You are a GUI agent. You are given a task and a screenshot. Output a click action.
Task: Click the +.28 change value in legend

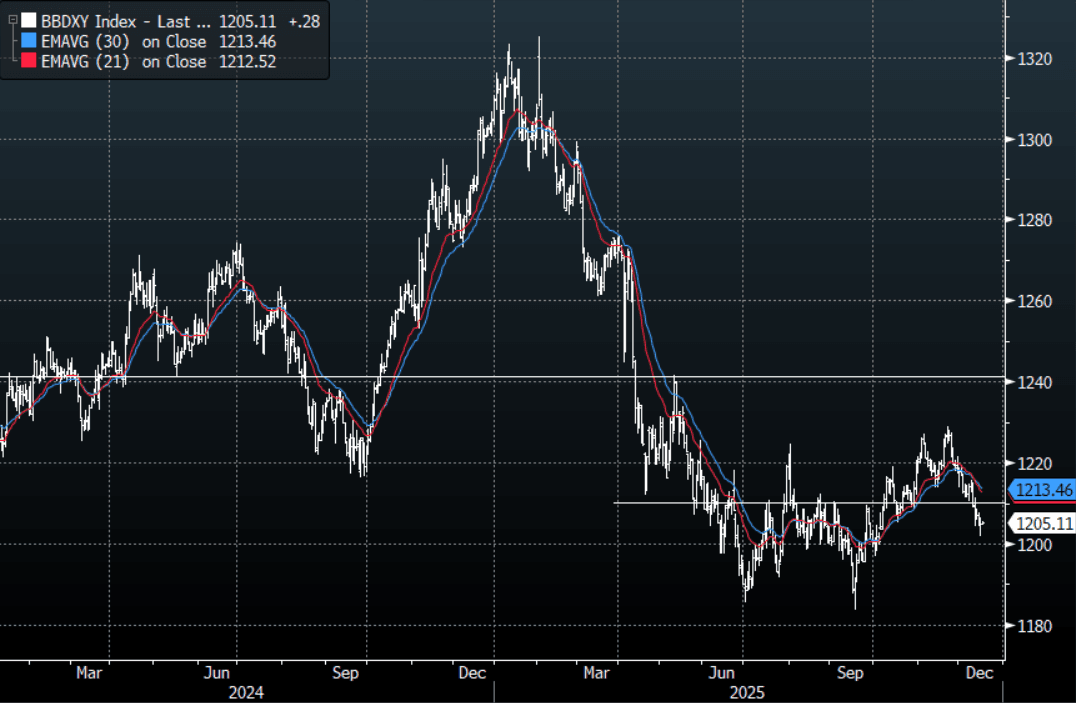[301, 20]
